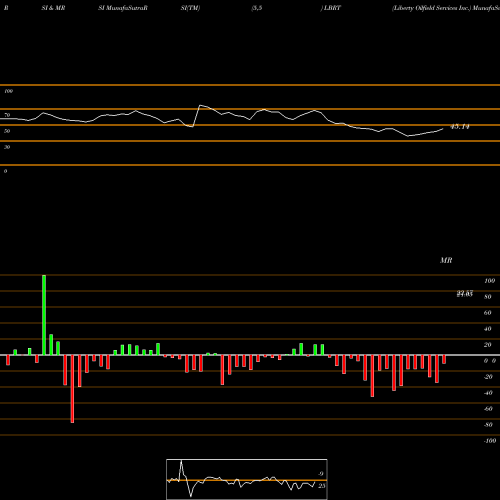Click the 'SI & MR' header text
Screen dimensions: 500x500
click(53, 8)
